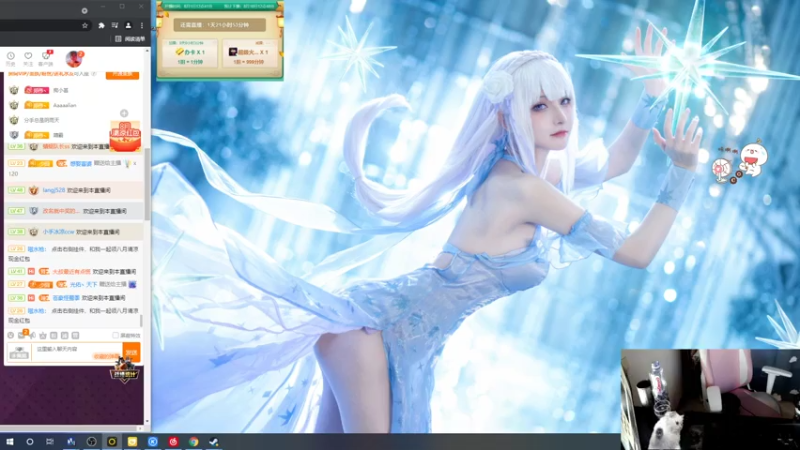800x450 pixels.
Task: Open the fan badge selector left of chat input
Action: pos(19,352)
